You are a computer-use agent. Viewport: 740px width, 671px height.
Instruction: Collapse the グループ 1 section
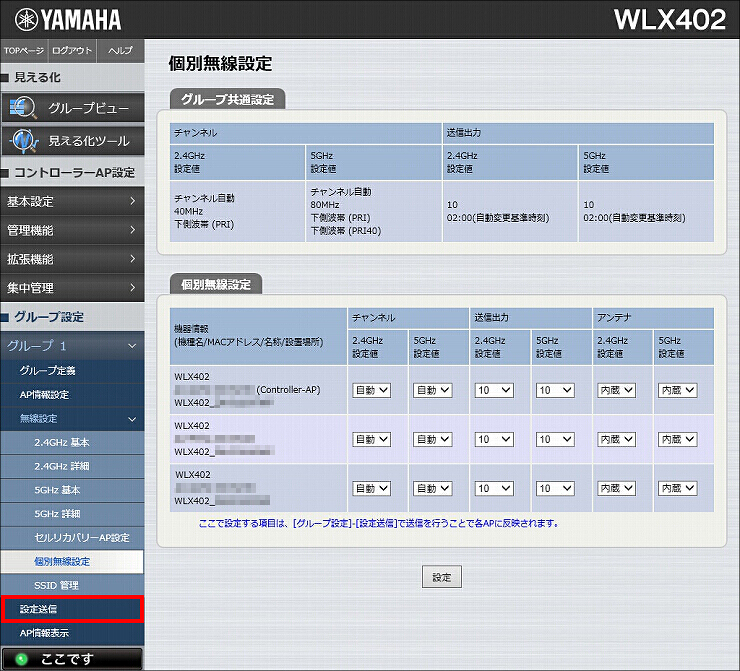[72, 346]
